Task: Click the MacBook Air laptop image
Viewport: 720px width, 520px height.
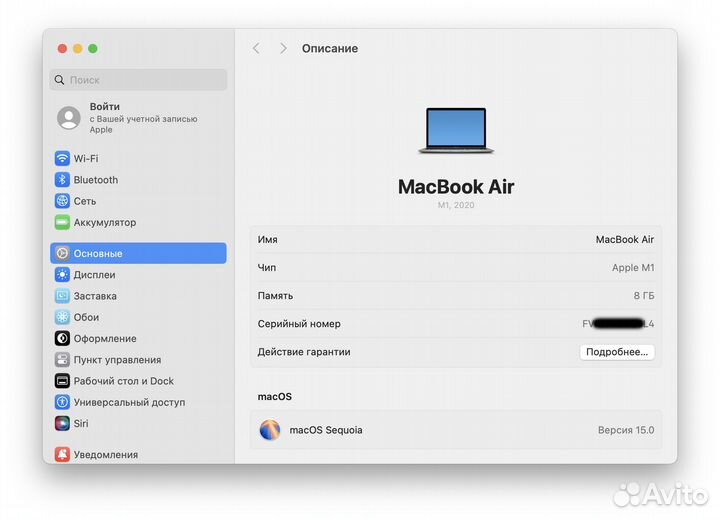Action: pyautogui.click(x=456, y=130)
